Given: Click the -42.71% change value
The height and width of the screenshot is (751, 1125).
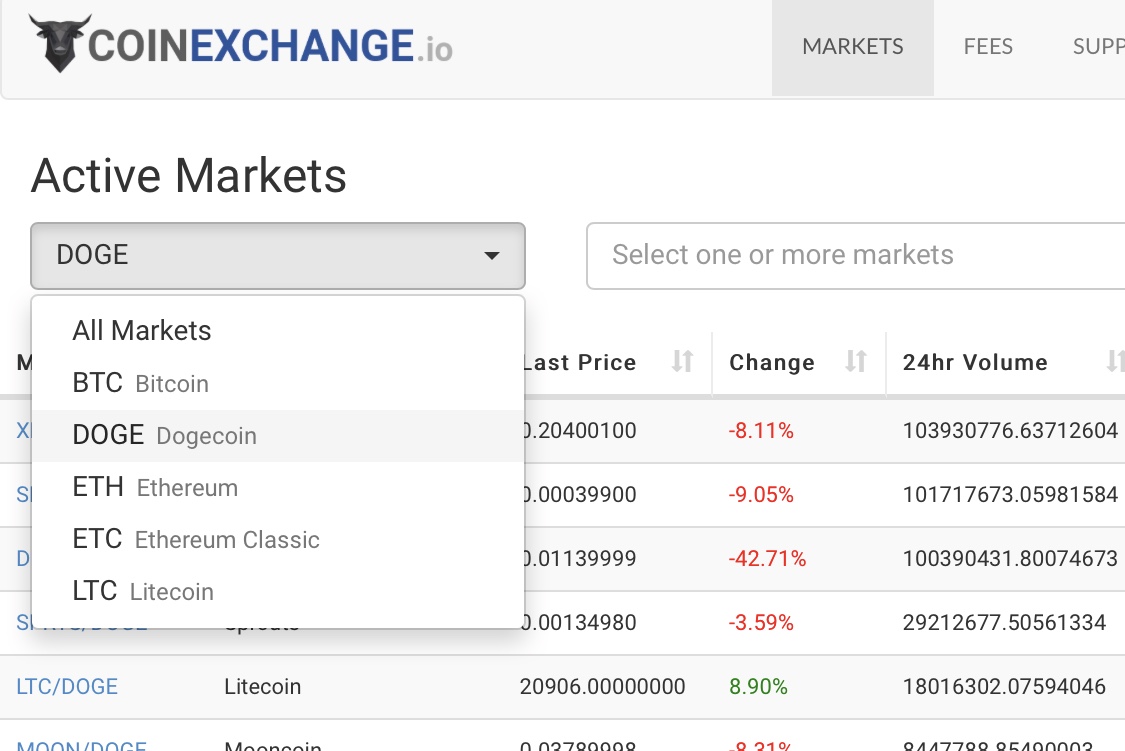Looking at the screenshot, I should [x=768, y=558].
